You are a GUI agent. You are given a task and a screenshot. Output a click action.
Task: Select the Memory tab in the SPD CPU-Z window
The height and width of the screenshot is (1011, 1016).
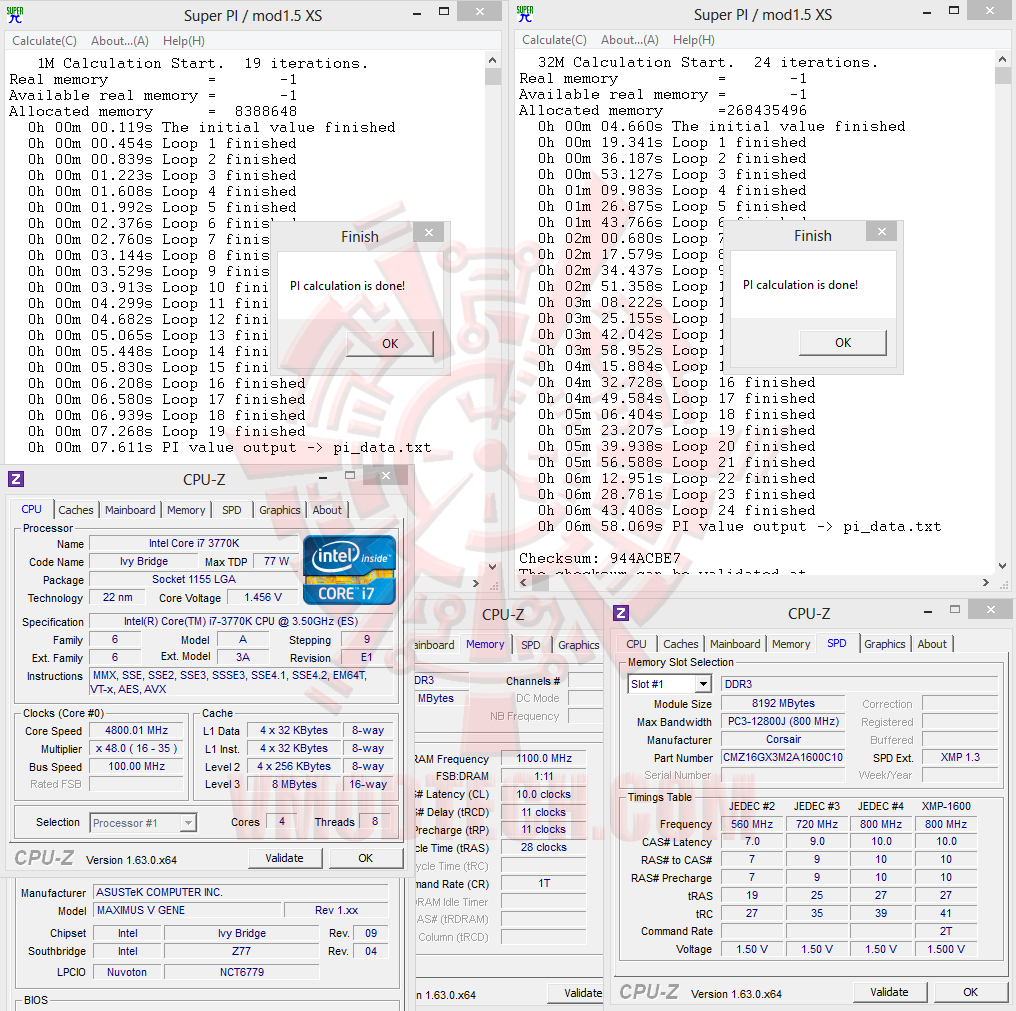point(791,644)
